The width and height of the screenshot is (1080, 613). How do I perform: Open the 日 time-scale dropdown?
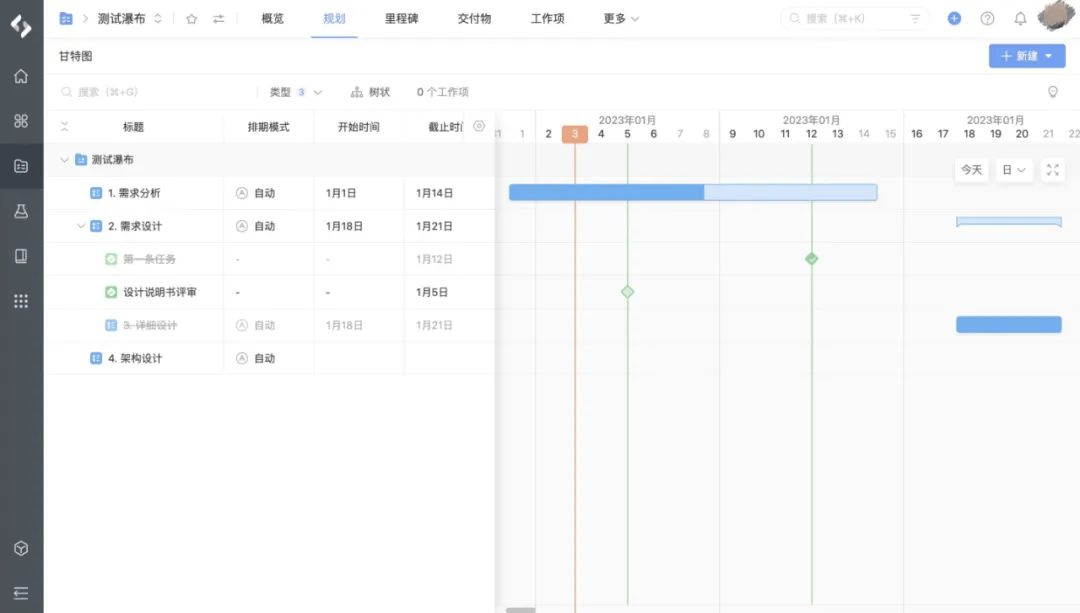coord(1012,170)
